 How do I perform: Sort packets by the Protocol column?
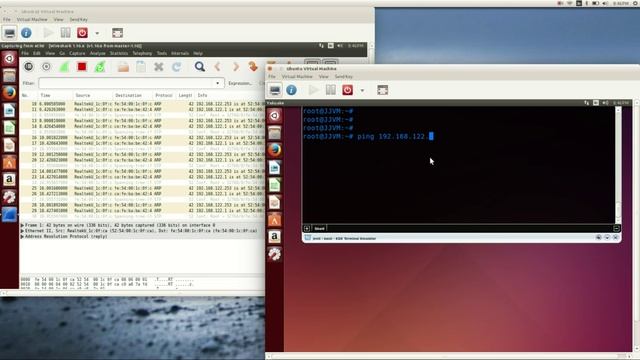(x=164, y=96)
